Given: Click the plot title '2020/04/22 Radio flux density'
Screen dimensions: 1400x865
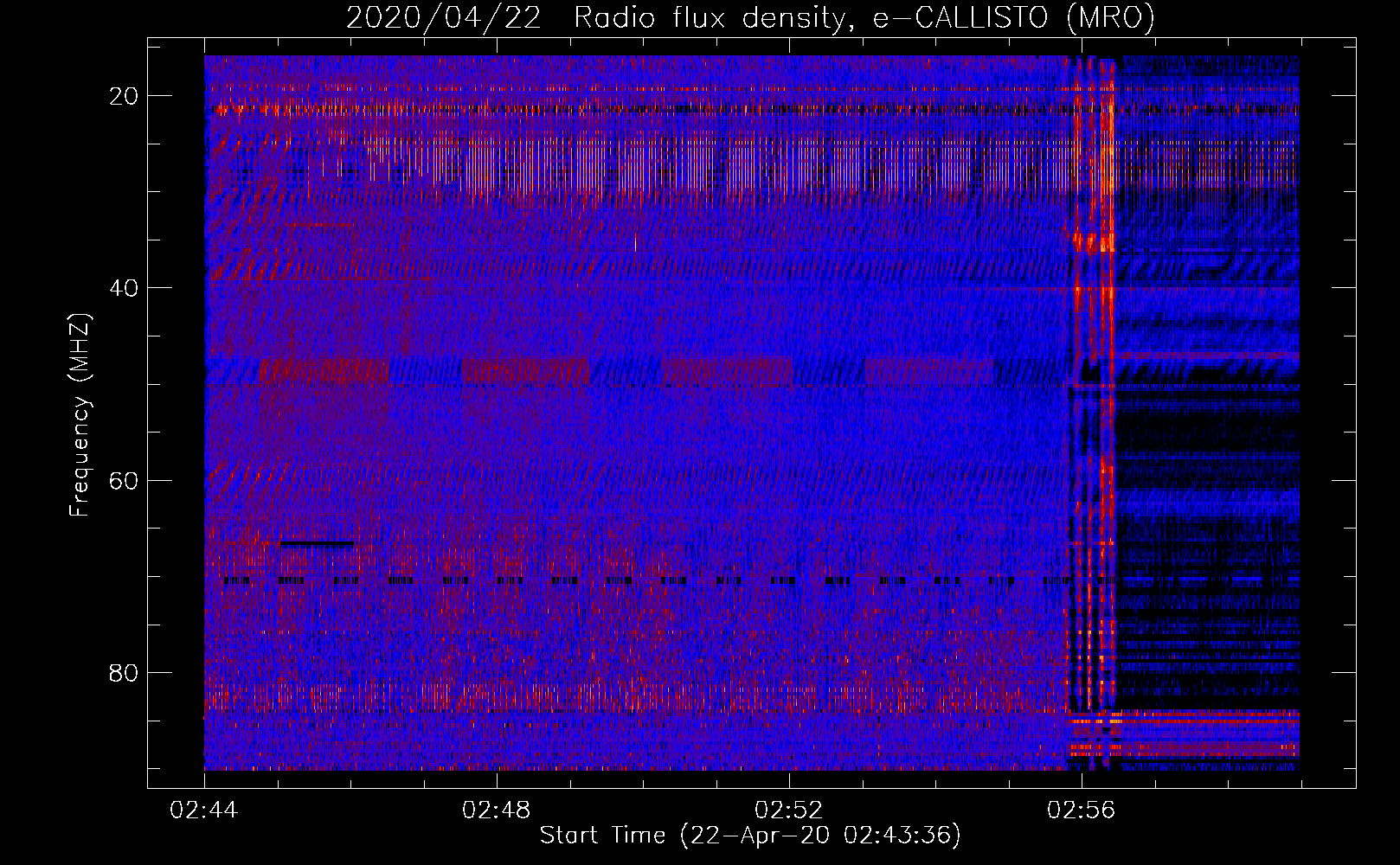Looking at the screenshot, I should pos(750,18).
